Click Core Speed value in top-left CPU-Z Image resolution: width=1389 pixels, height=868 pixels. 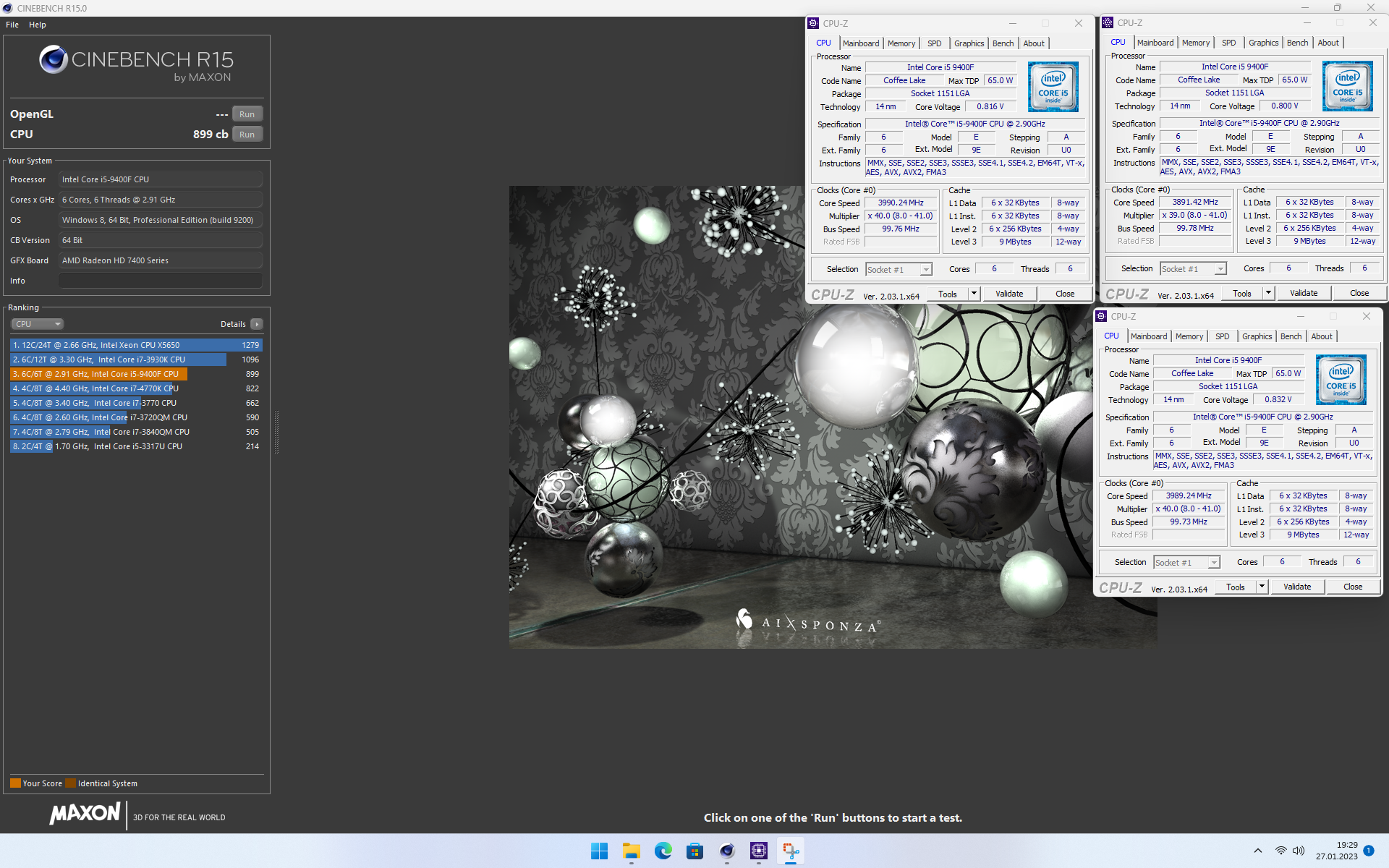coord(901,203)
